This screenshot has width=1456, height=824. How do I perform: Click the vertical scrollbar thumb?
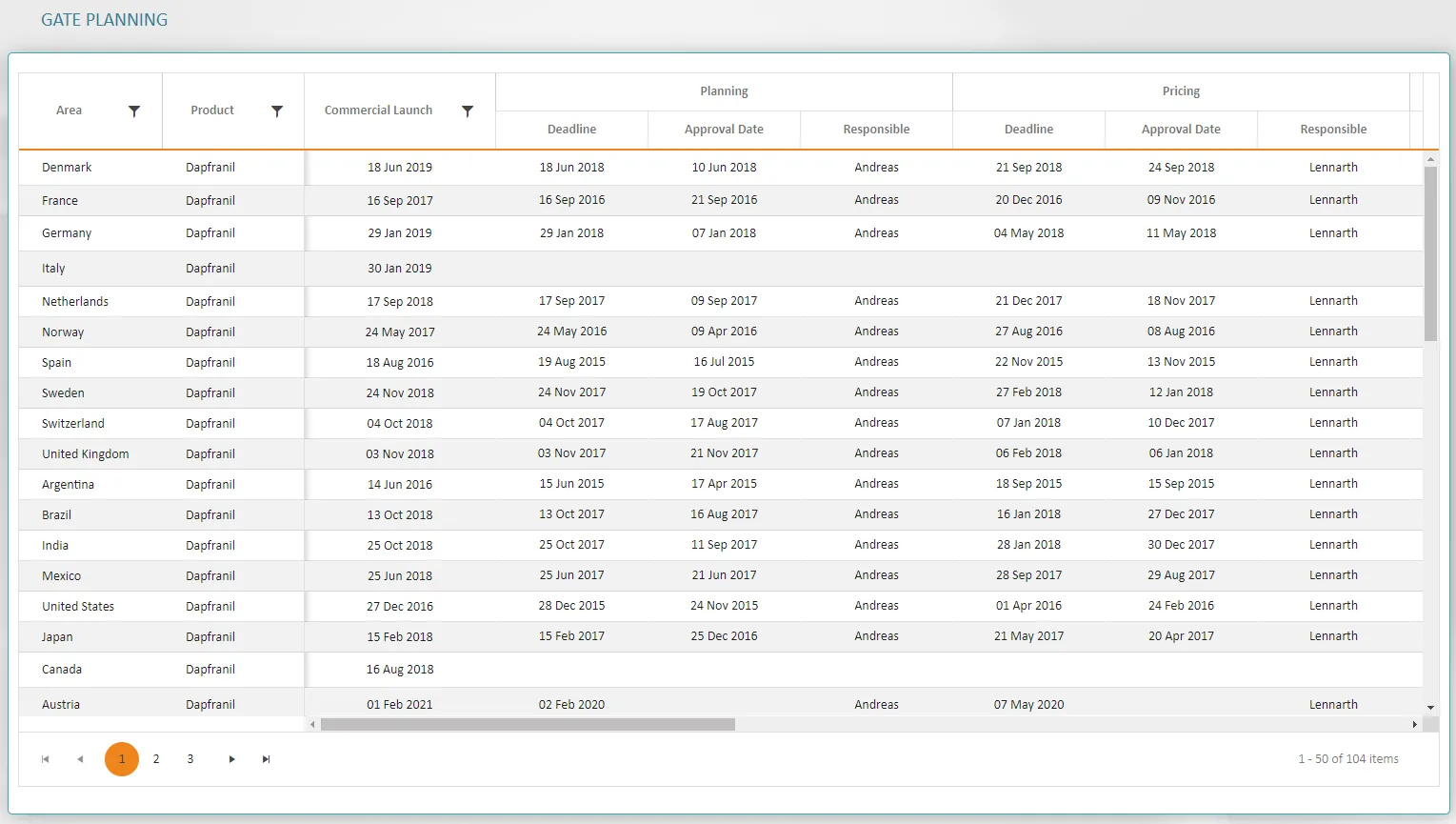click(1430, 253)
